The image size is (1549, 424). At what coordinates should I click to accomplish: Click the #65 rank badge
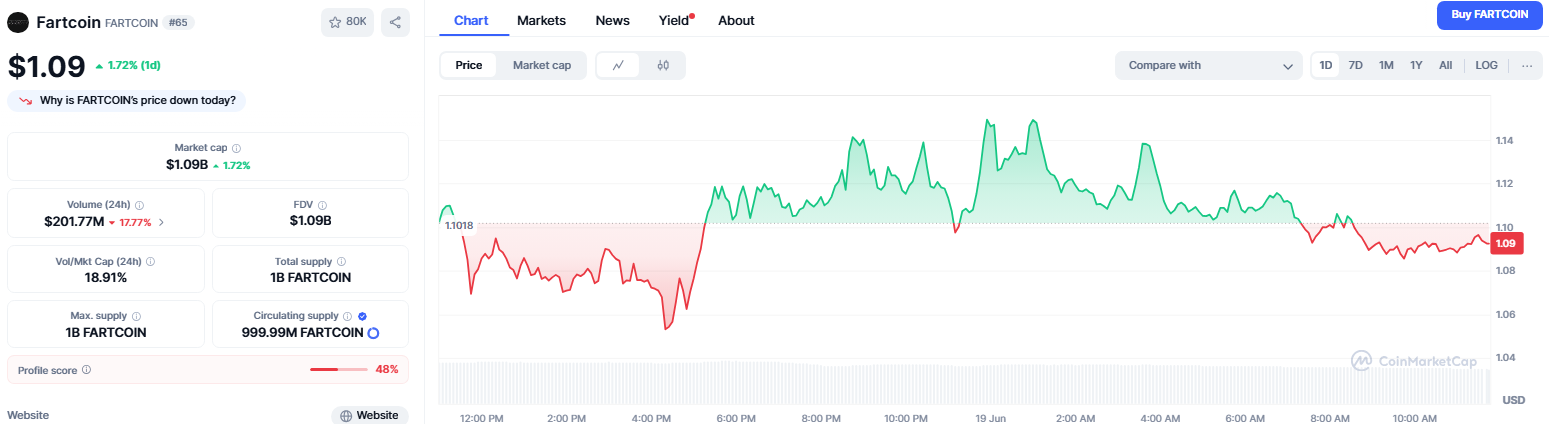(180, 22)
